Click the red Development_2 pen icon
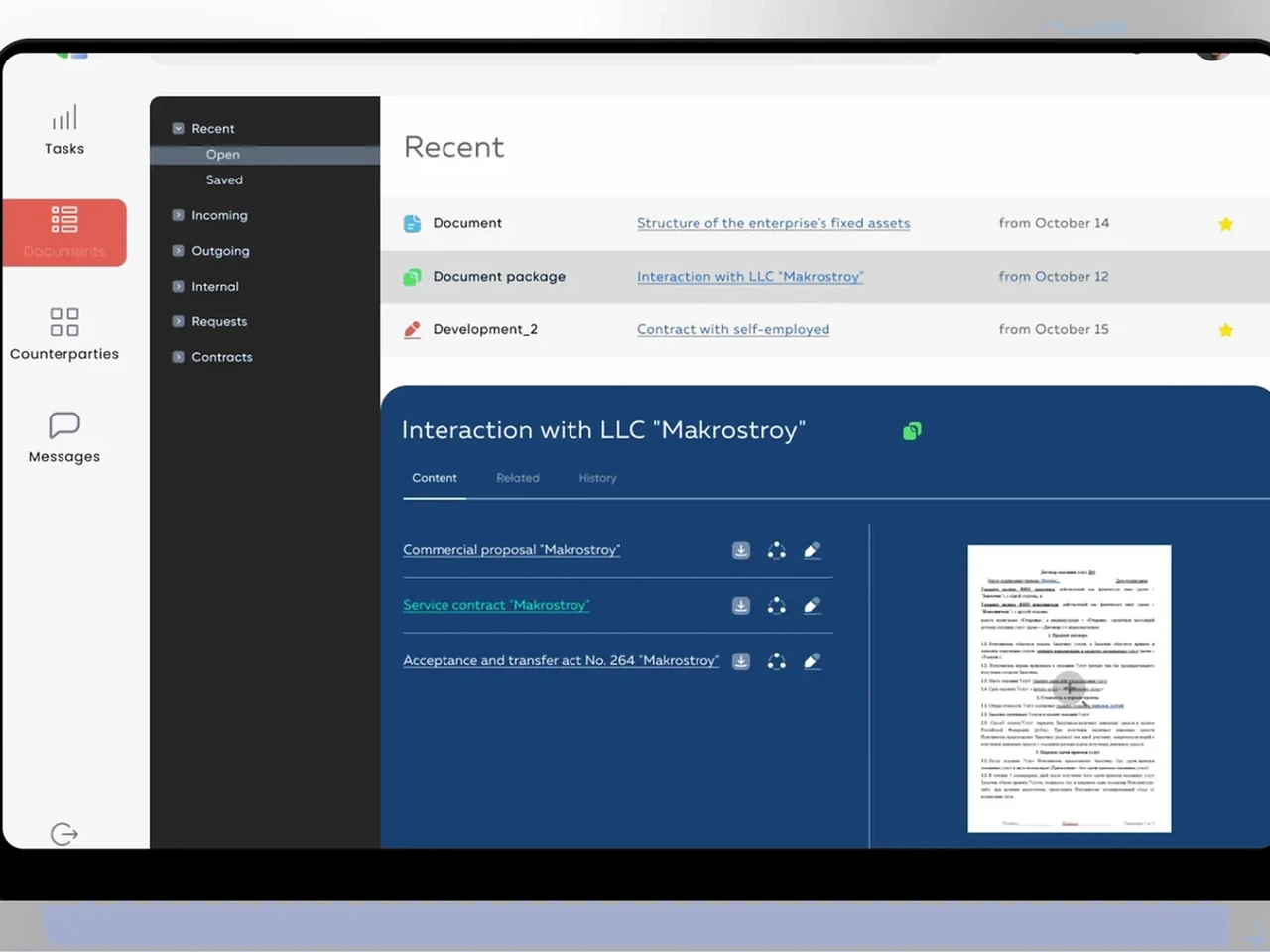The image size is (1270, 952). tap(412, 330)
